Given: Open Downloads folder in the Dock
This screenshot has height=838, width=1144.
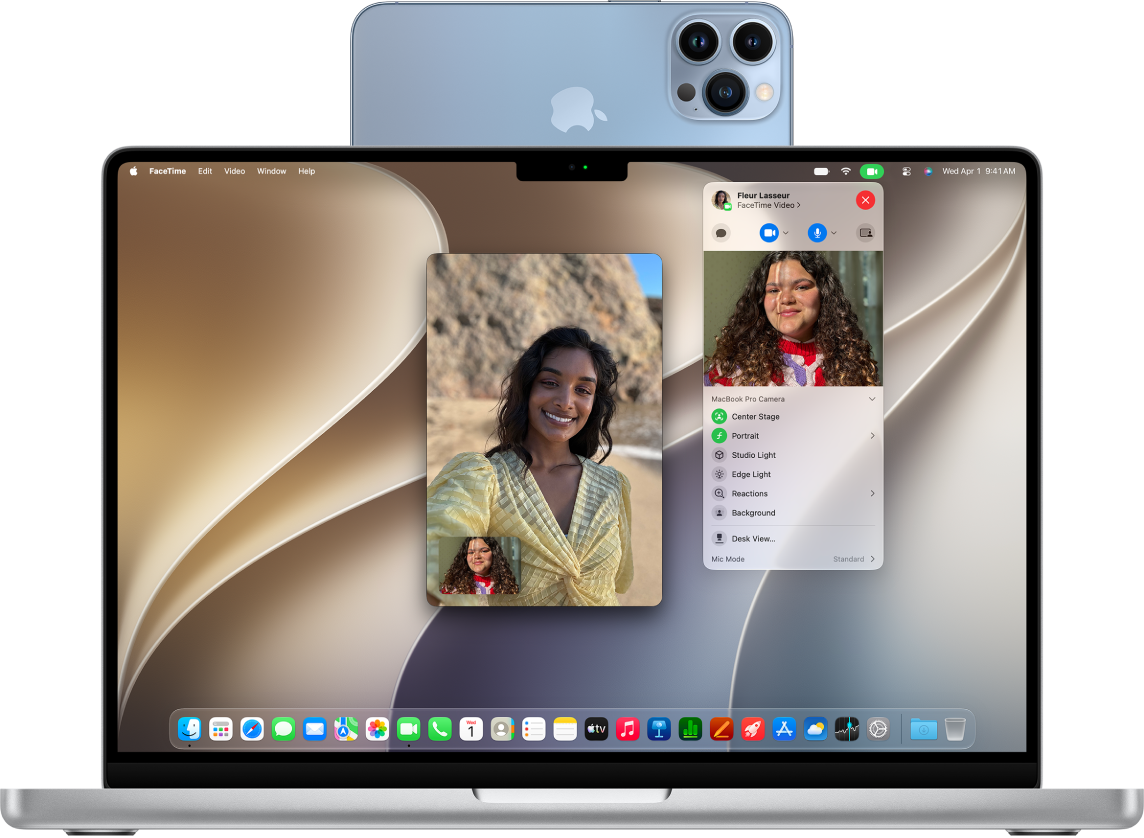Looking at the screenshot, I should tap(924, 729).
